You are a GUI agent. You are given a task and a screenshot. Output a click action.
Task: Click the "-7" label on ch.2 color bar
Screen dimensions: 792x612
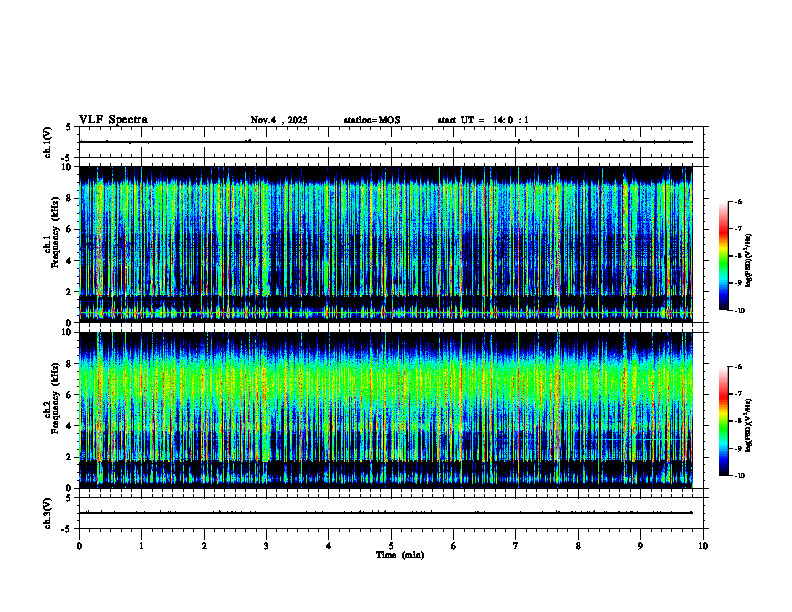coord(738,394)
